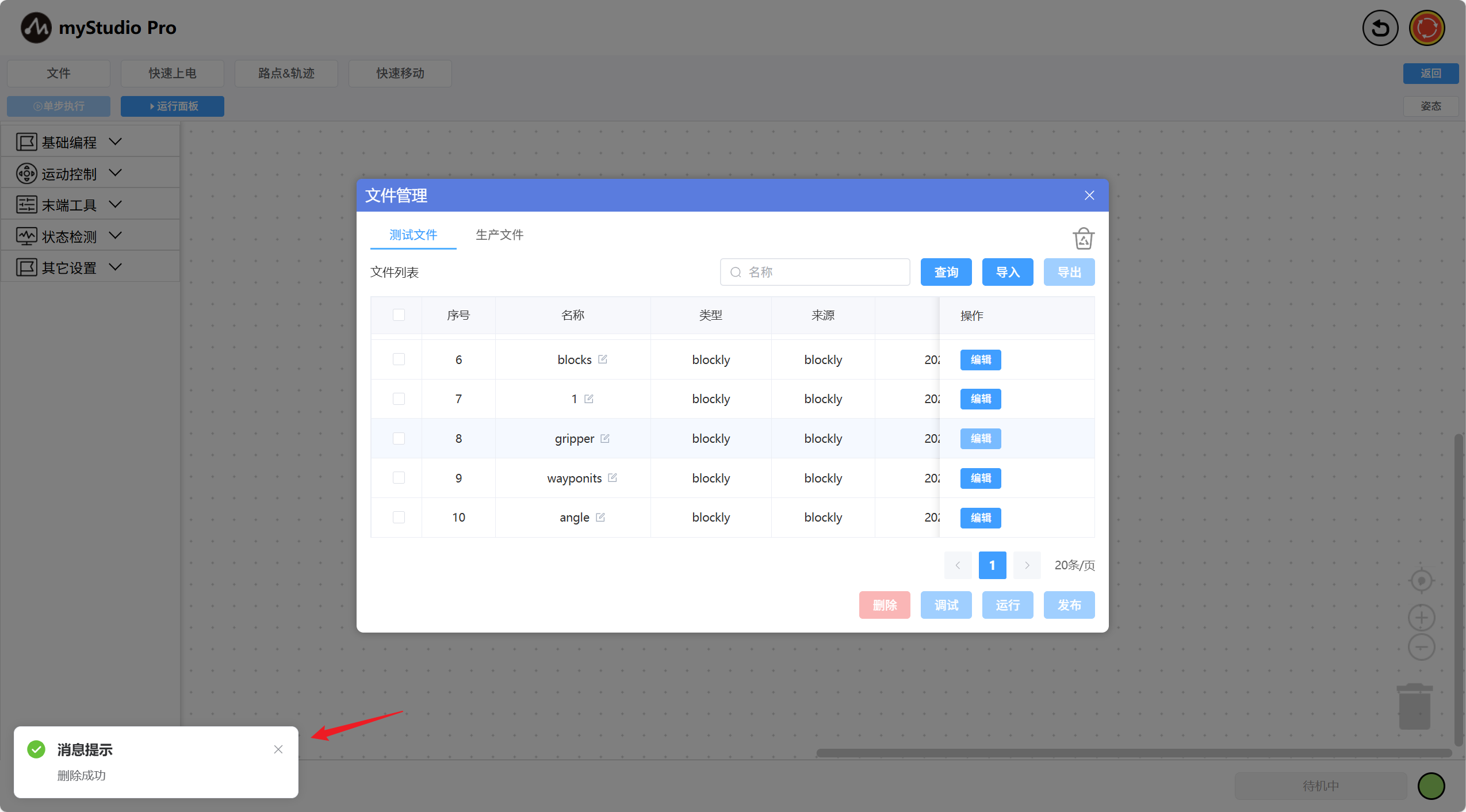This screenshot has width=1466, height=812.
Task: Expand the 运动控制 category
Action: tap(69, 174)
